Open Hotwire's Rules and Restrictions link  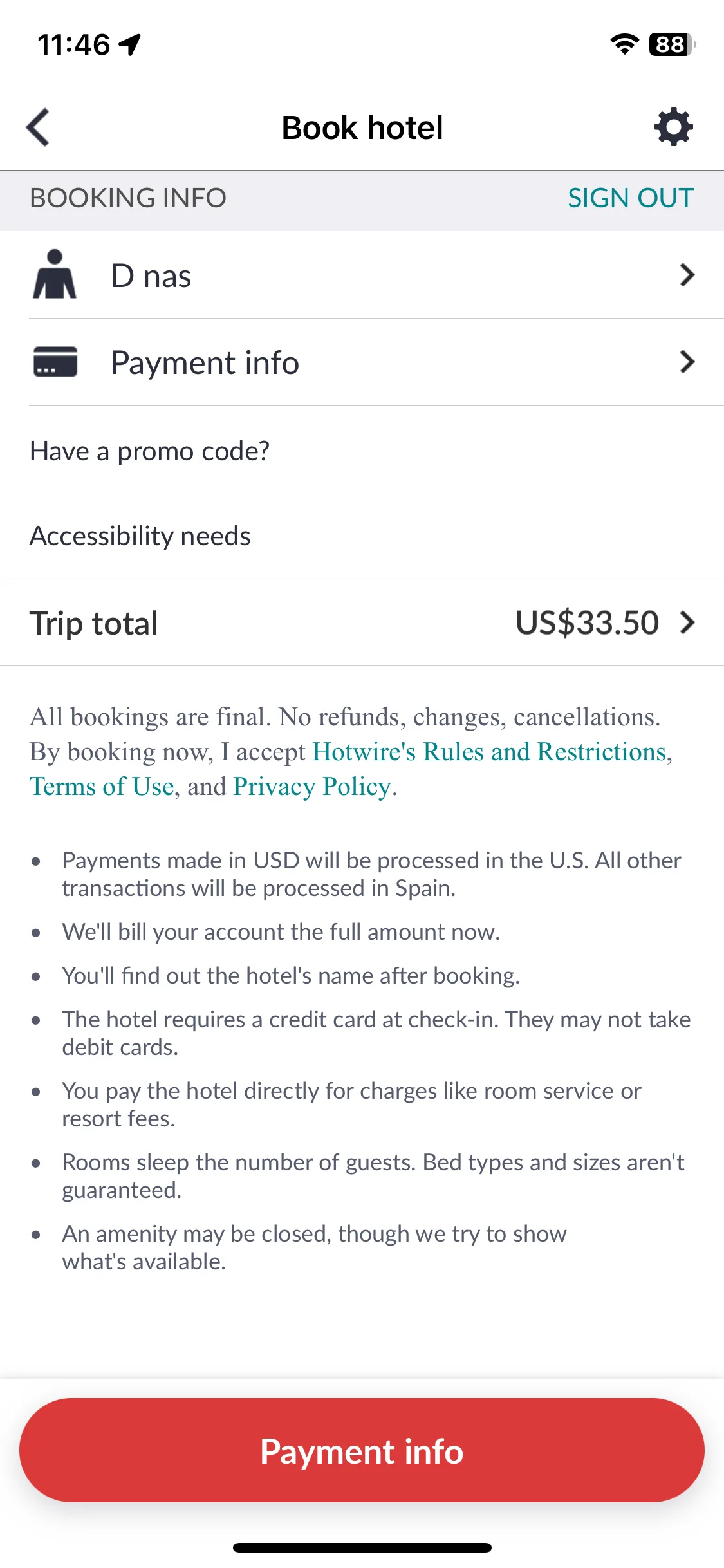[489, 752]
